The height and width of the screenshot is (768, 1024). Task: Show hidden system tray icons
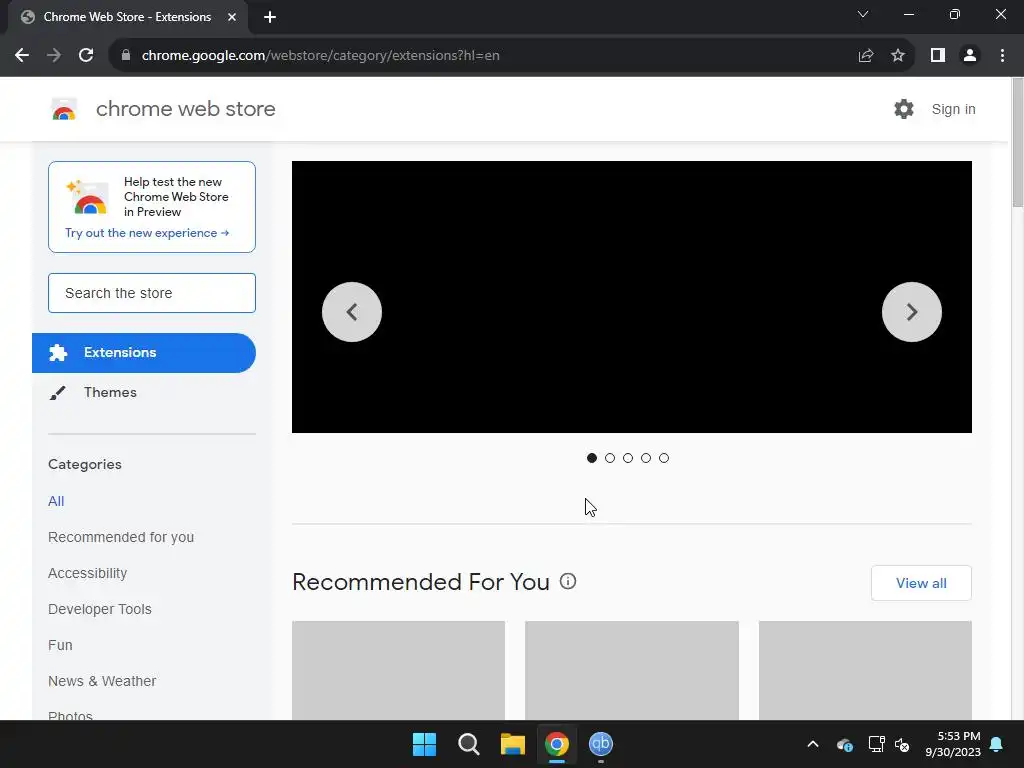tap(813, 744)
